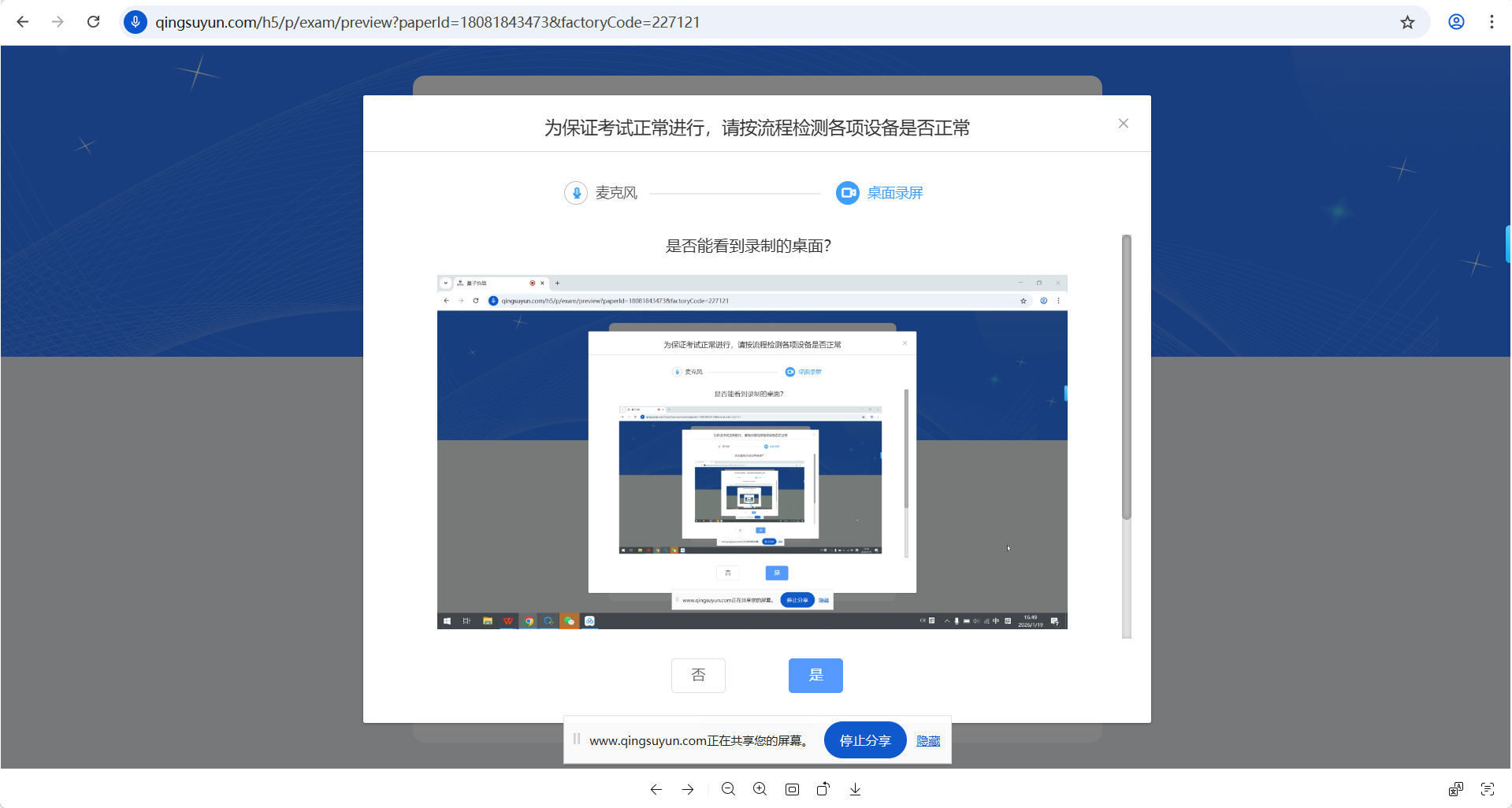Viewport: 1512px width, 808px height.
Task: Click the 是 button to confirm
Action: click(x=815, y=675)
